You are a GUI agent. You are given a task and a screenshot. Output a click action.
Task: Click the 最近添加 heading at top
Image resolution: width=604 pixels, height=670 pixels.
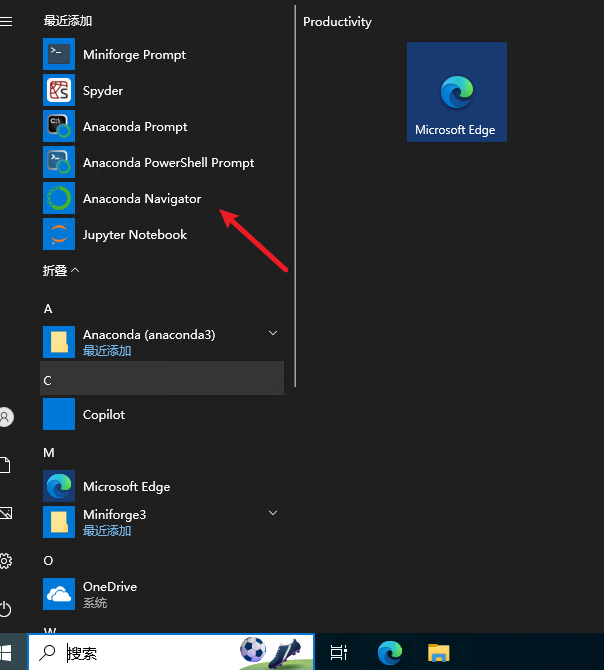[68, 21]
